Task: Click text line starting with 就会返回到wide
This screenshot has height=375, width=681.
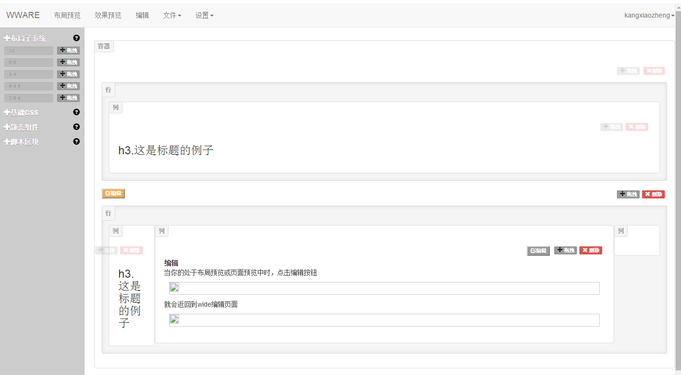Action: [201, 305]
